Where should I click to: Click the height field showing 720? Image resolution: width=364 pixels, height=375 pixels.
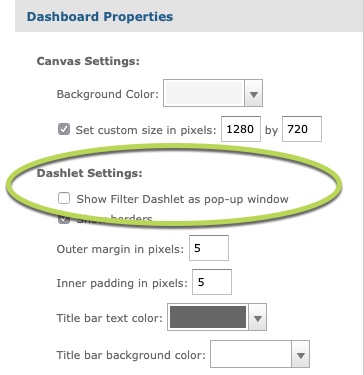click(x=302, y=129)
